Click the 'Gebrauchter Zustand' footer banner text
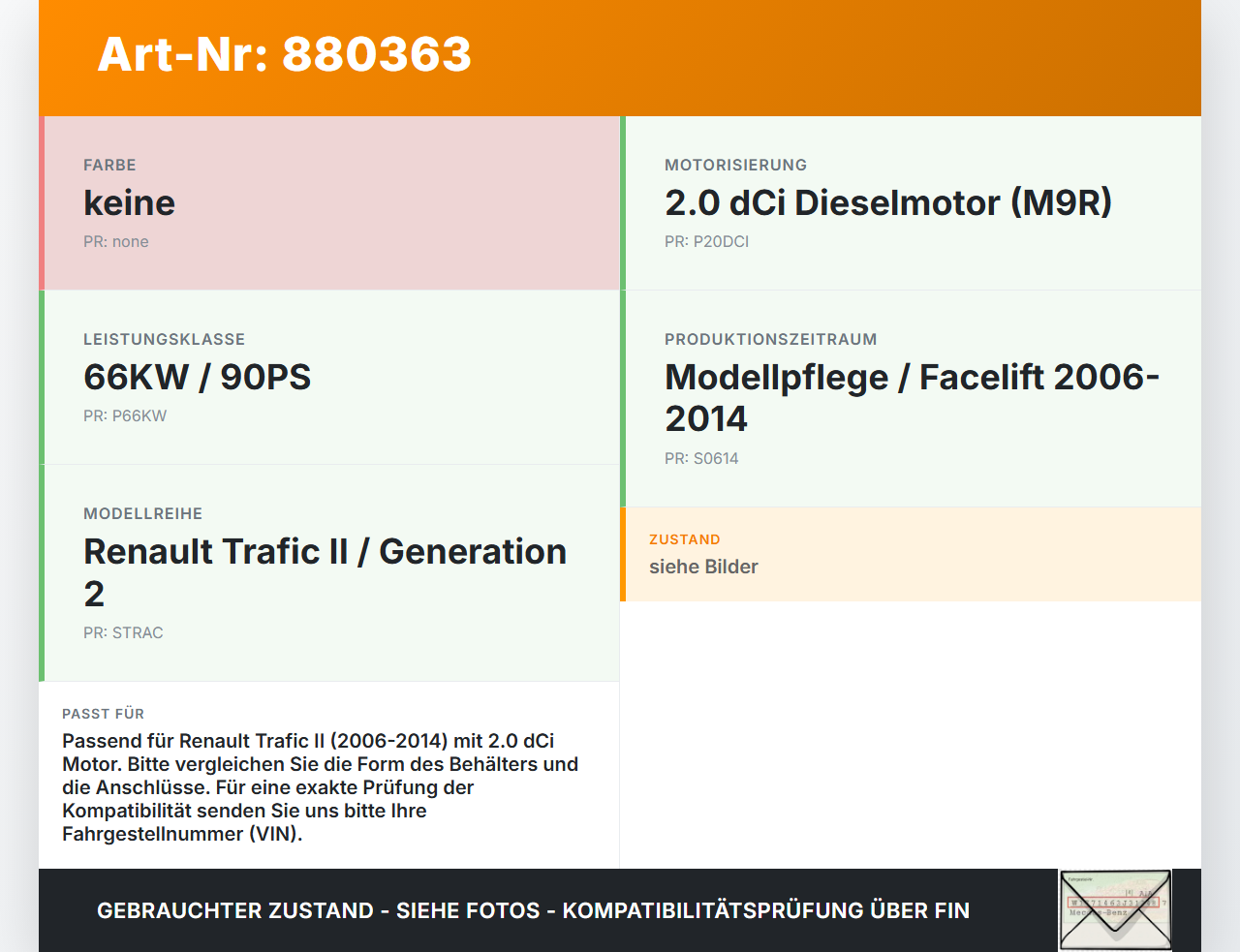 click(x=533, y=910)
